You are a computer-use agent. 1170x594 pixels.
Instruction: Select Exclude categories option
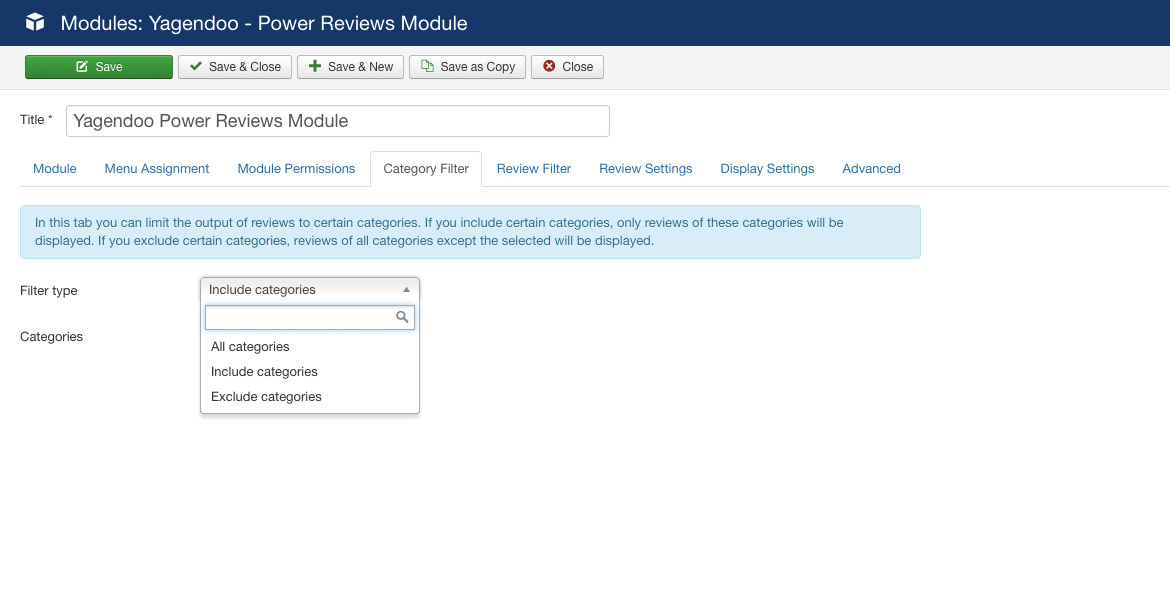coord(266,397)
